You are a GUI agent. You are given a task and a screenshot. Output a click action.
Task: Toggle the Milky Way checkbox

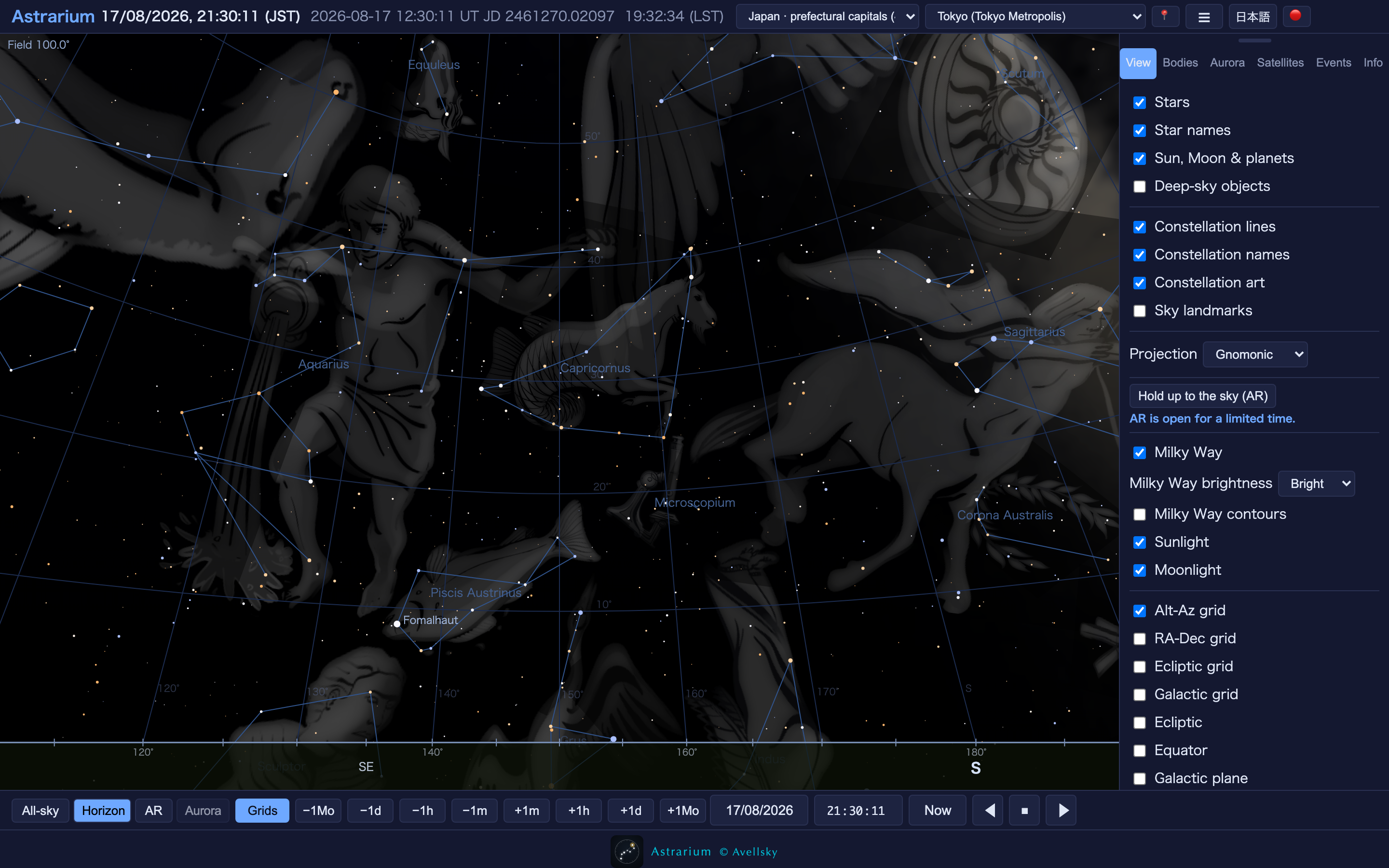(1139, 453)
